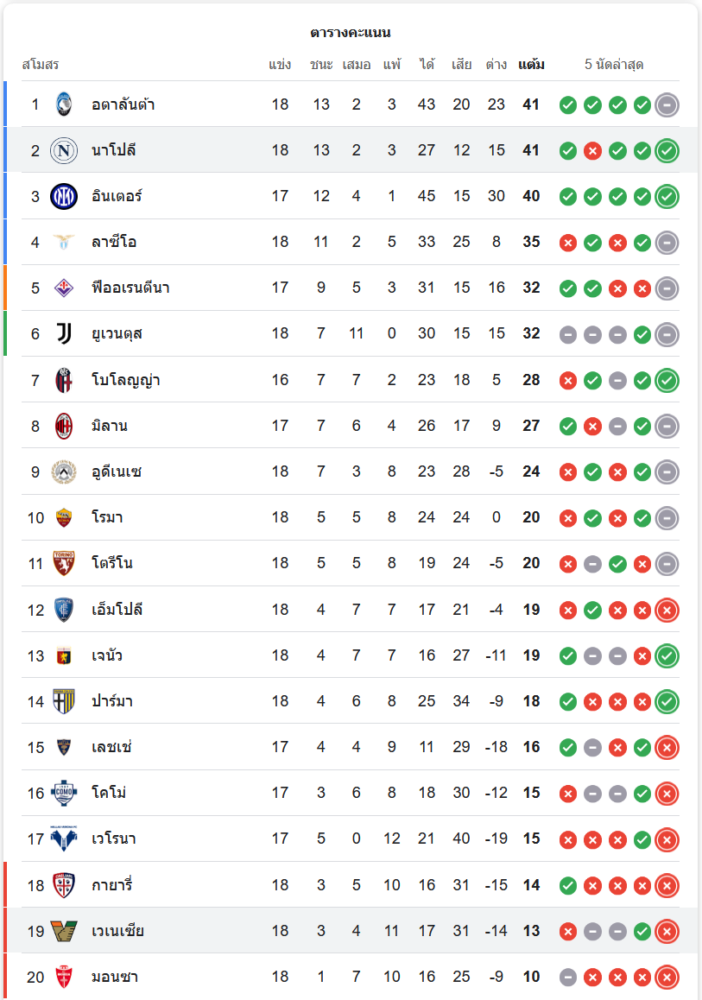Open the โบโลญญ่า team link
The width and height of the screenshot is (702, 1000).
(x=126, y=380)
